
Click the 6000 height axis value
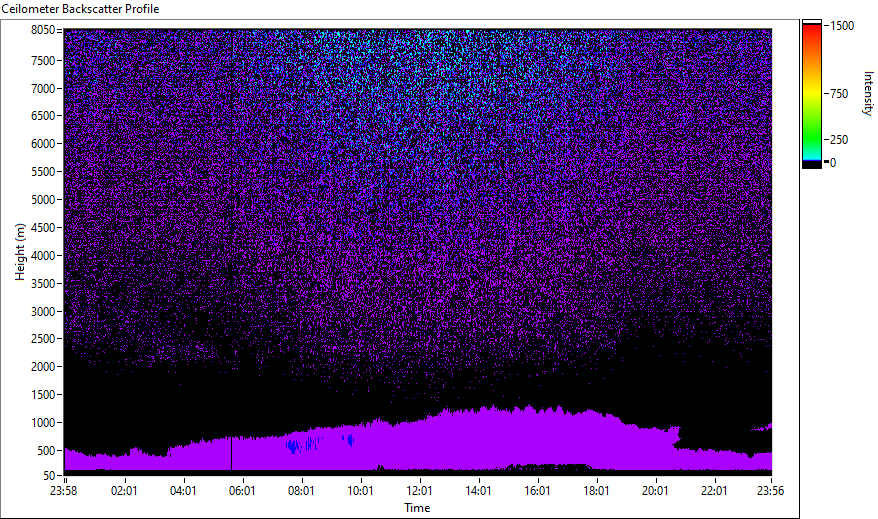pos(43,144)
